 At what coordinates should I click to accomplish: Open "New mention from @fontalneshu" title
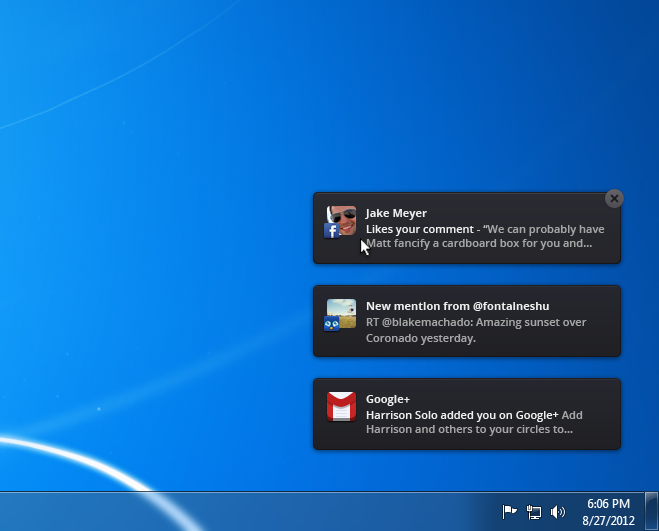coord(457,306)
